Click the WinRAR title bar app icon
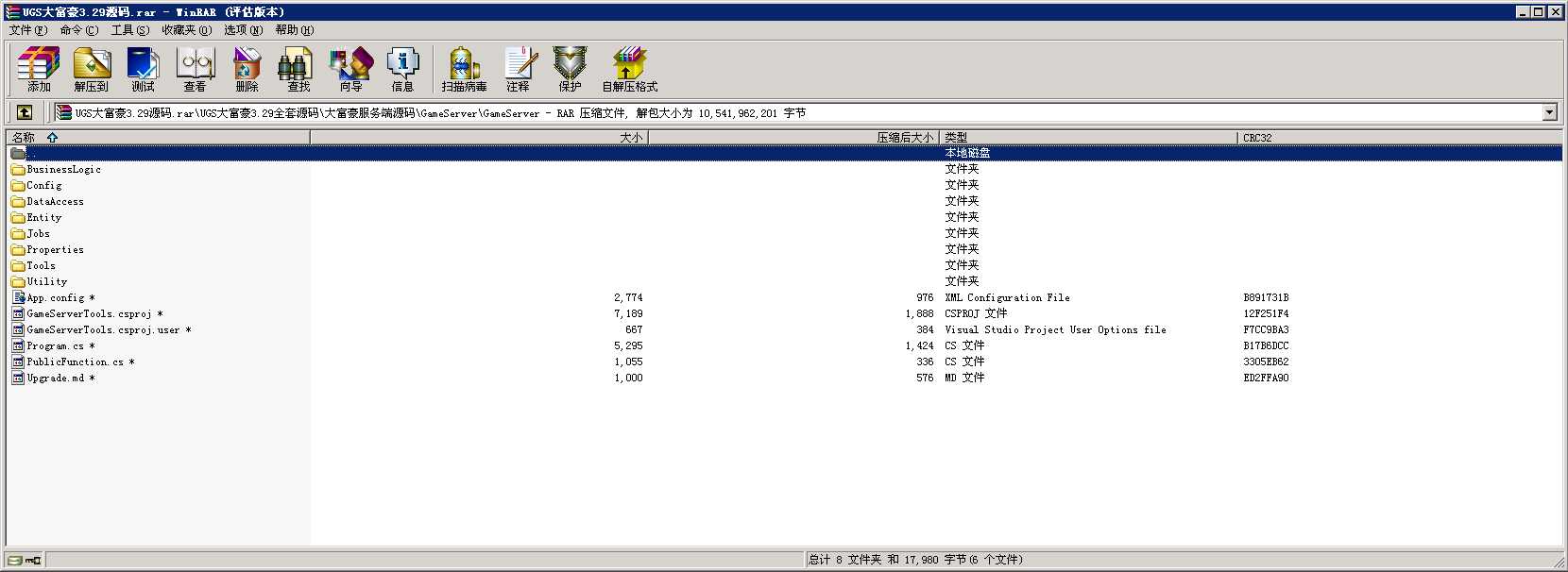This screenshot has width=1568, height=572. [x=12, y=12]
